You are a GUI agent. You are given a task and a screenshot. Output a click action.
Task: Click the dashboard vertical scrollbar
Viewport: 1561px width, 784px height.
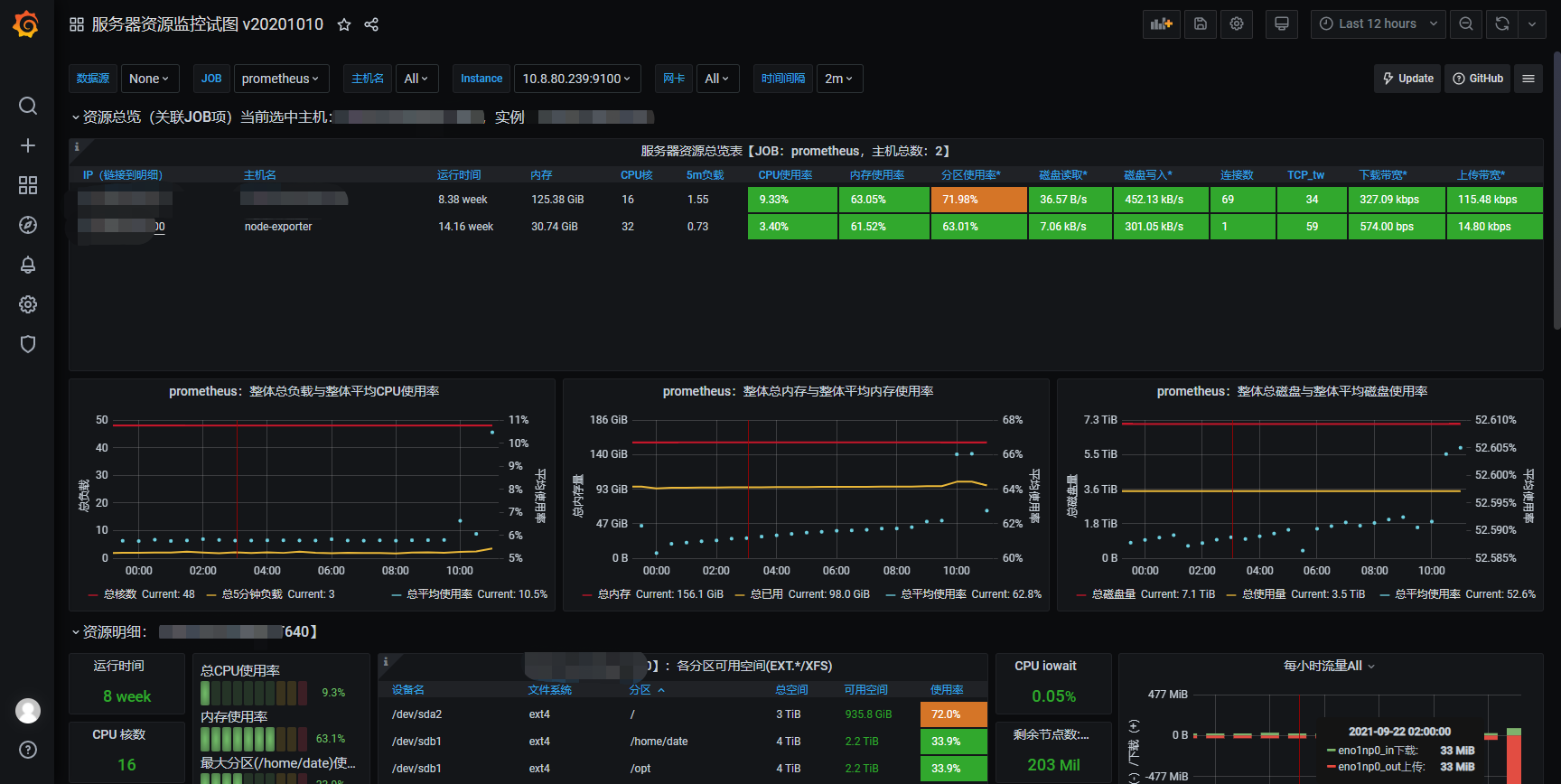pyautogui.click(x=1556, y=190)
